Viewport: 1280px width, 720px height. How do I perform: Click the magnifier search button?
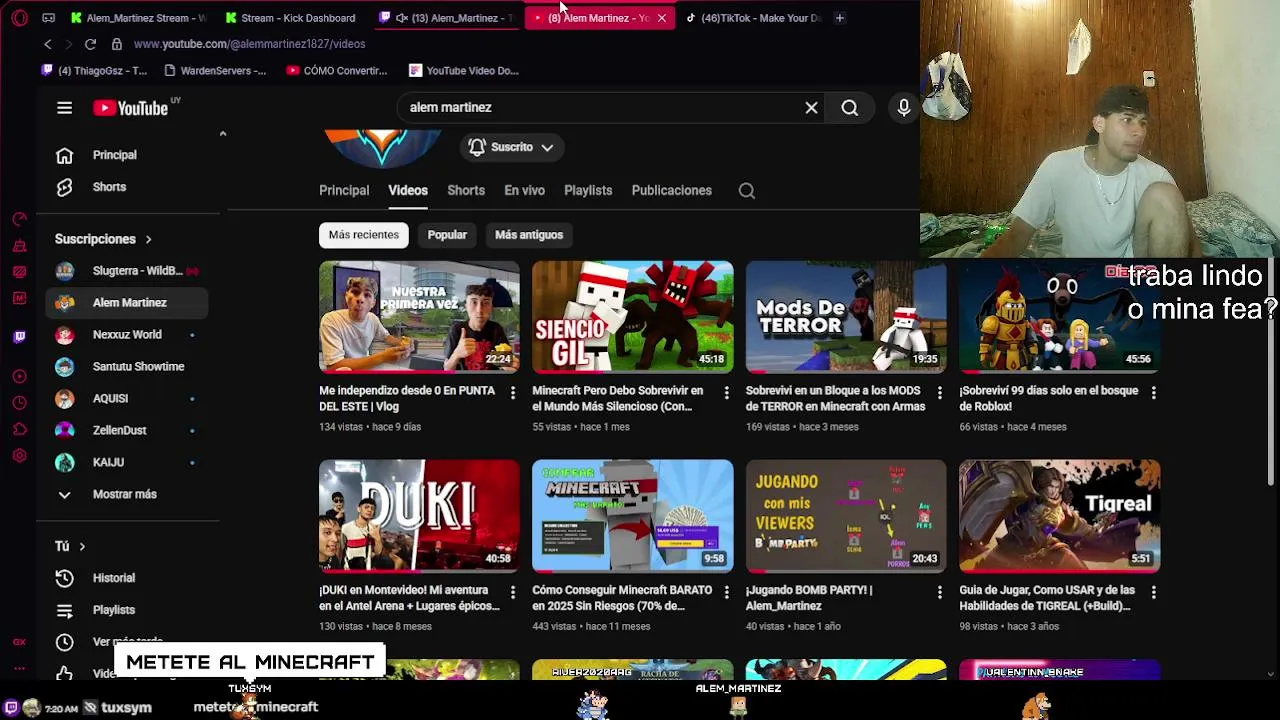point(849,108)
